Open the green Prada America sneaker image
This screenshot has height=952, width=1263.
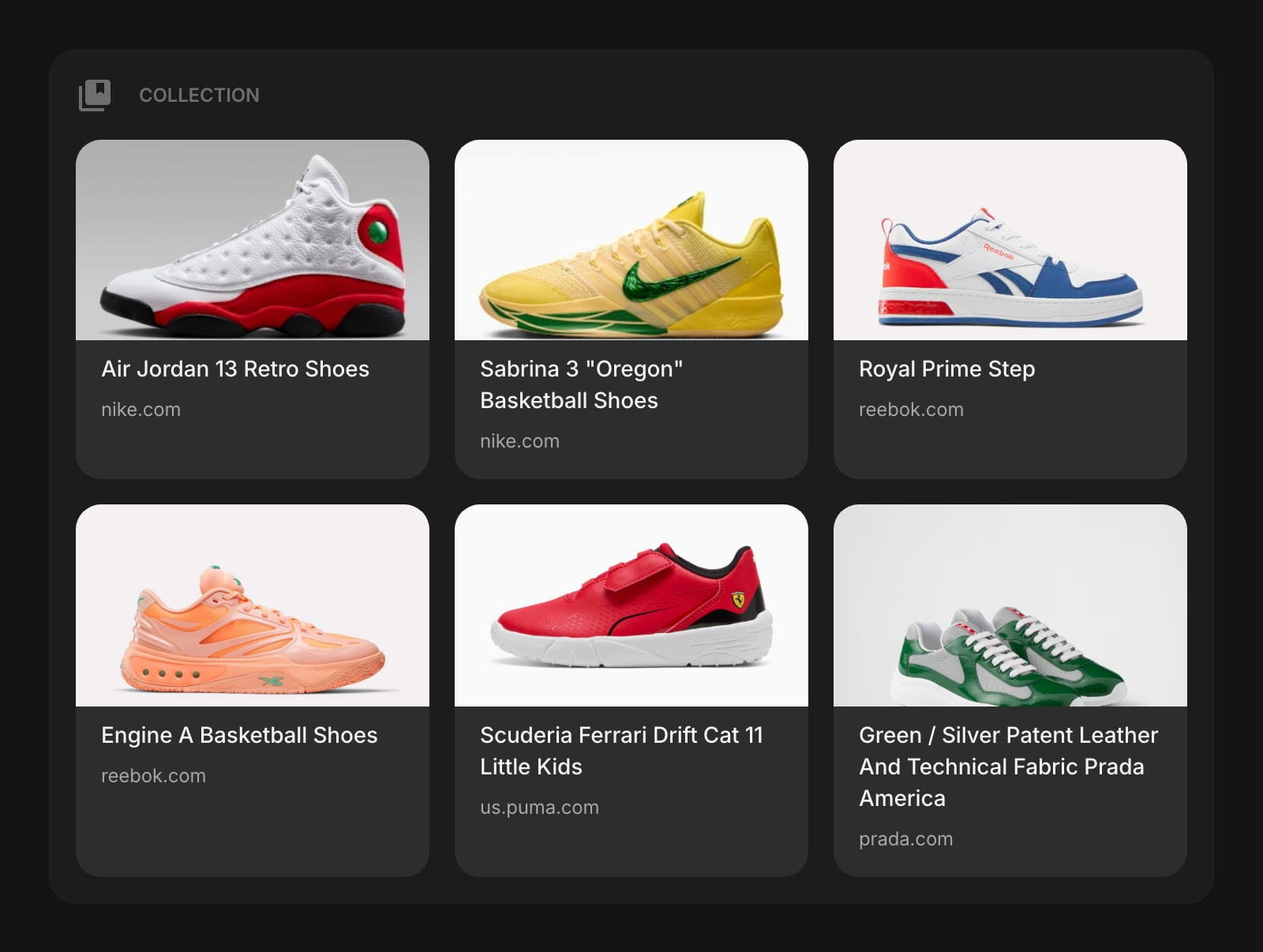[x=1010, y=605]
